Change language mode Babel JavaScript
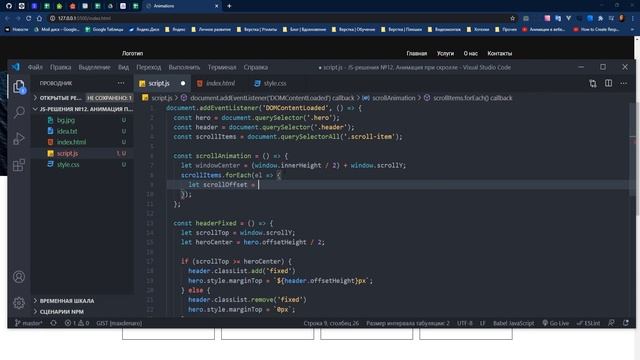This screenshot has height=360, width=640. click(x=513, y=323)
